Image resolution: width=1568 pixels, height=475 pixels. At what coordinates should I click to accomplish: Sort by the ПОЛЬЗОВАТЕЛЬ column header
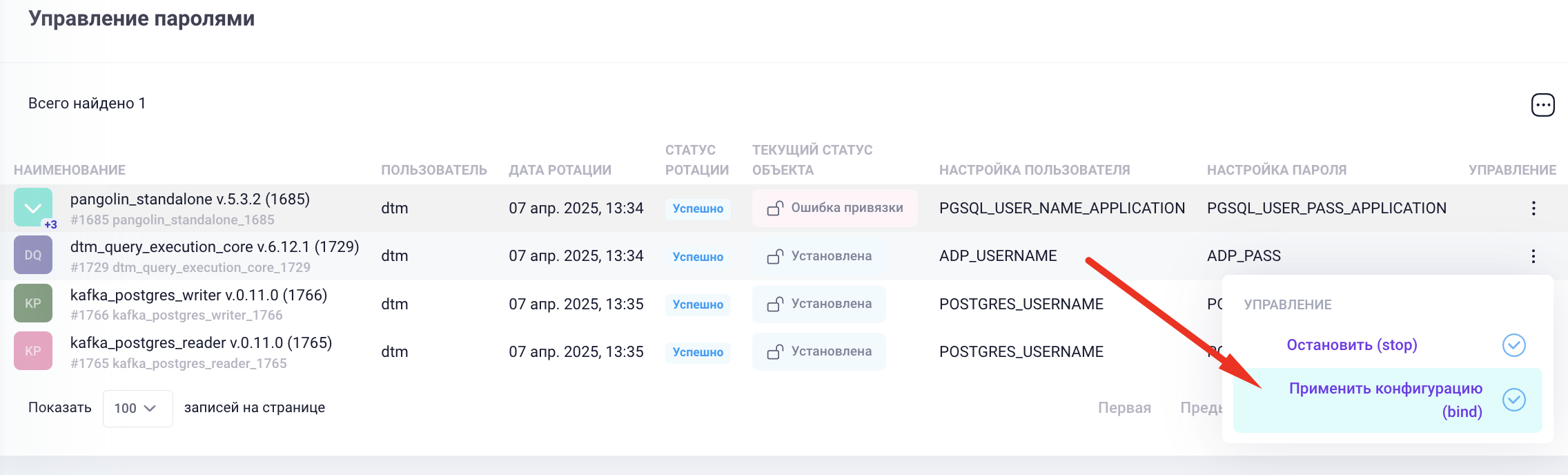click(434, 170)
